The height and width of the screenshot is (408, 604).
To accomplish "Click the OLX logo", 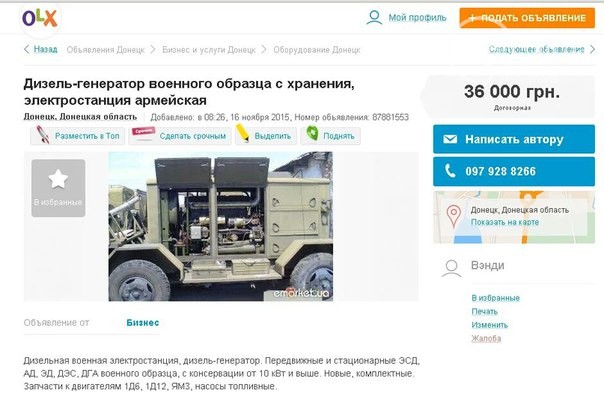I will click(x=40, y=18).
